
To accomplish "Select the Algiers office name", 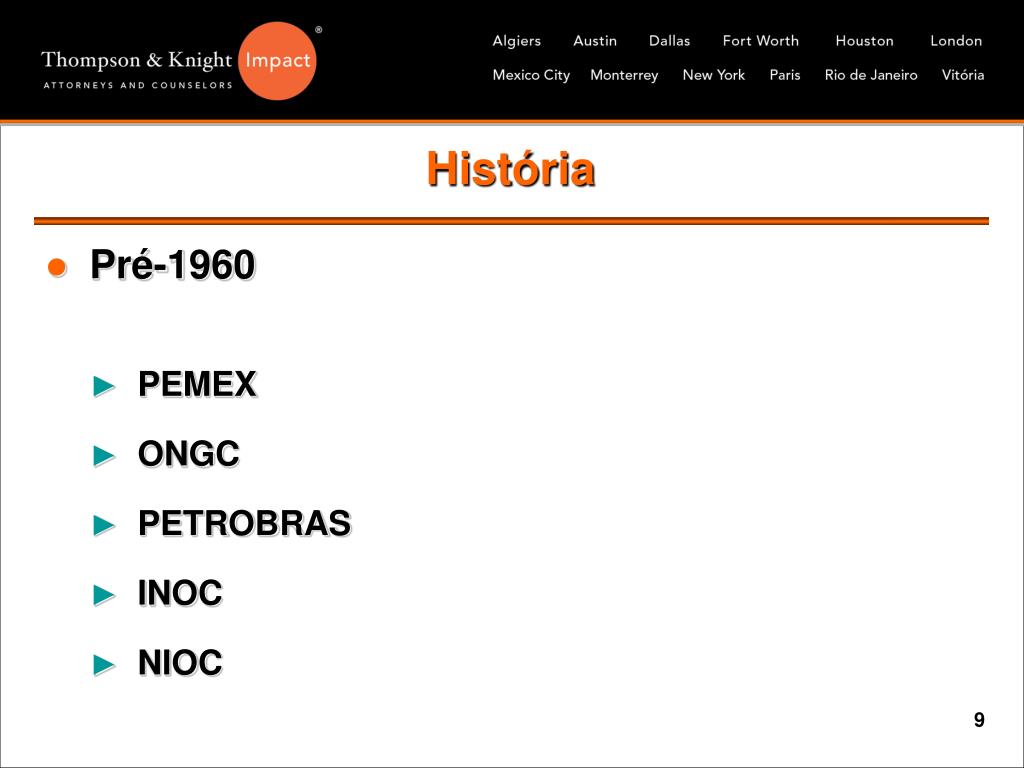I will coord(517,40).
